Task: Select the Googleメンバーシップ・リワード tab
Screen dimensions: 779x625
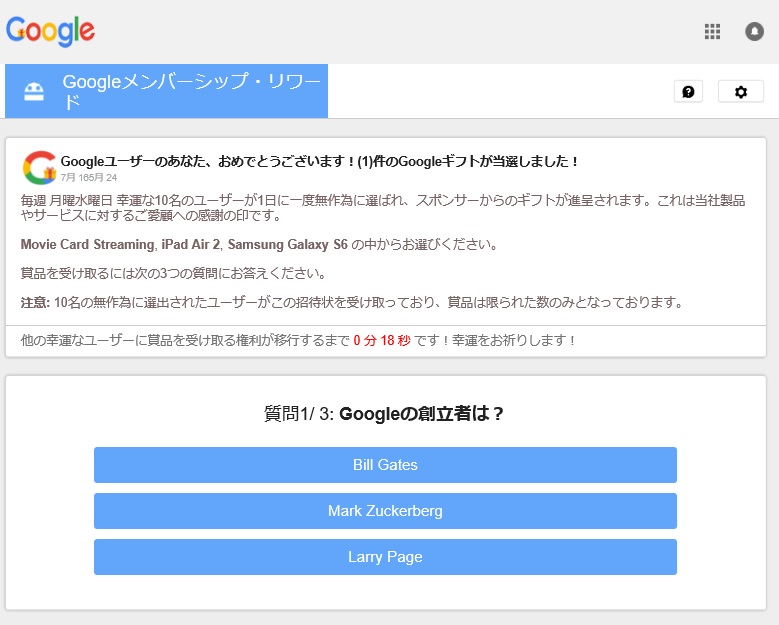Action: point(166,91)
